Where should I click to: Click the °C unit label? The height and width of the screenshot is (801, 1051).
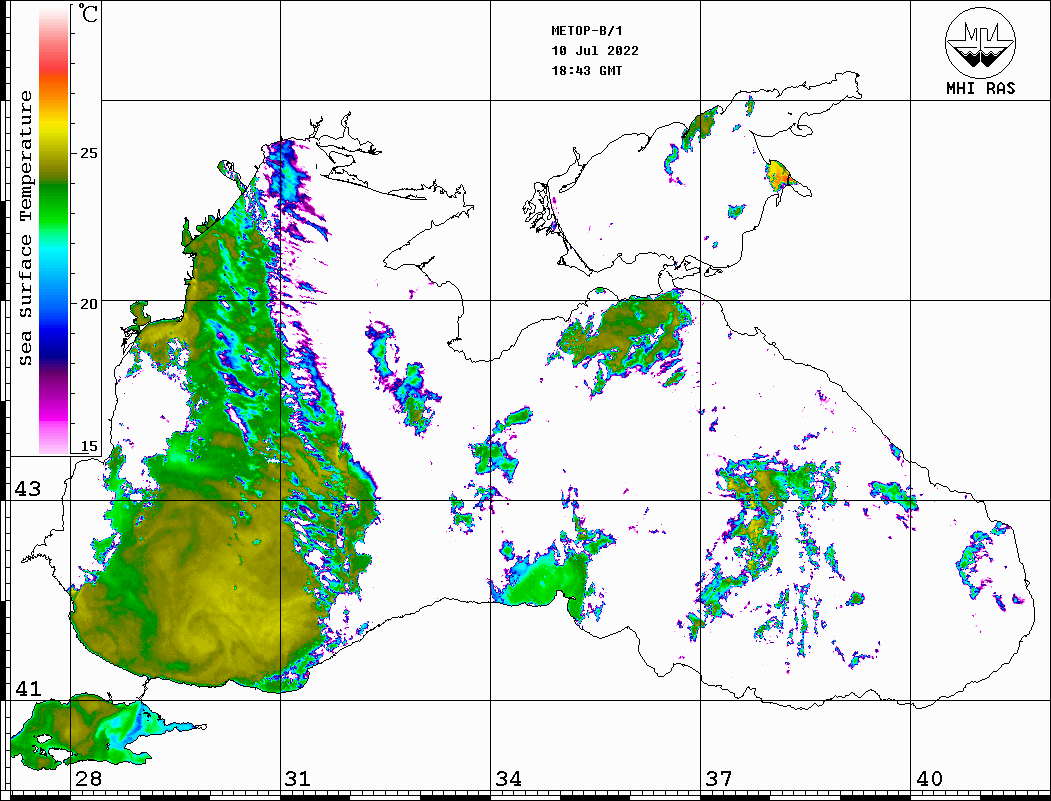88,13
